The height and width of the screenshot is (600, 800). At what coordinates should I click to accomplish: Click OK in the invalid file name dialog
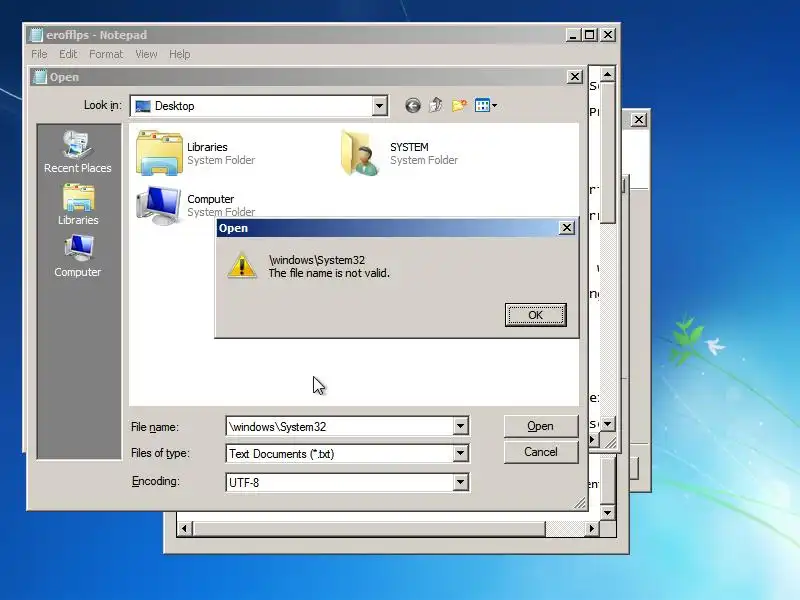pos(535,315)
